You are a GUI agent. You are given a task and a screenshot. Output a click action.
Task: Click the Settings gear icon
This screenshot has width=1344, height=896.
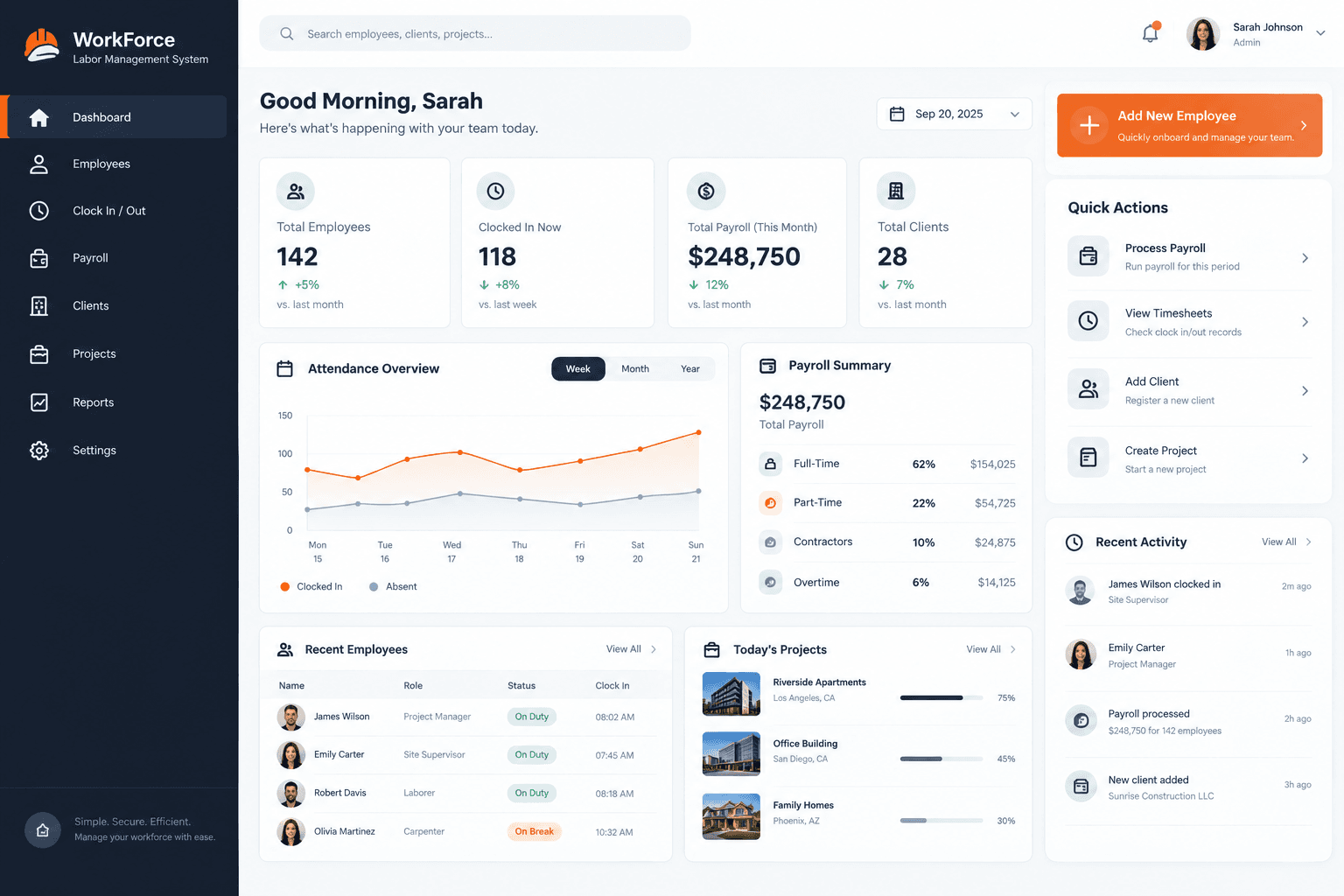point(39,451)
